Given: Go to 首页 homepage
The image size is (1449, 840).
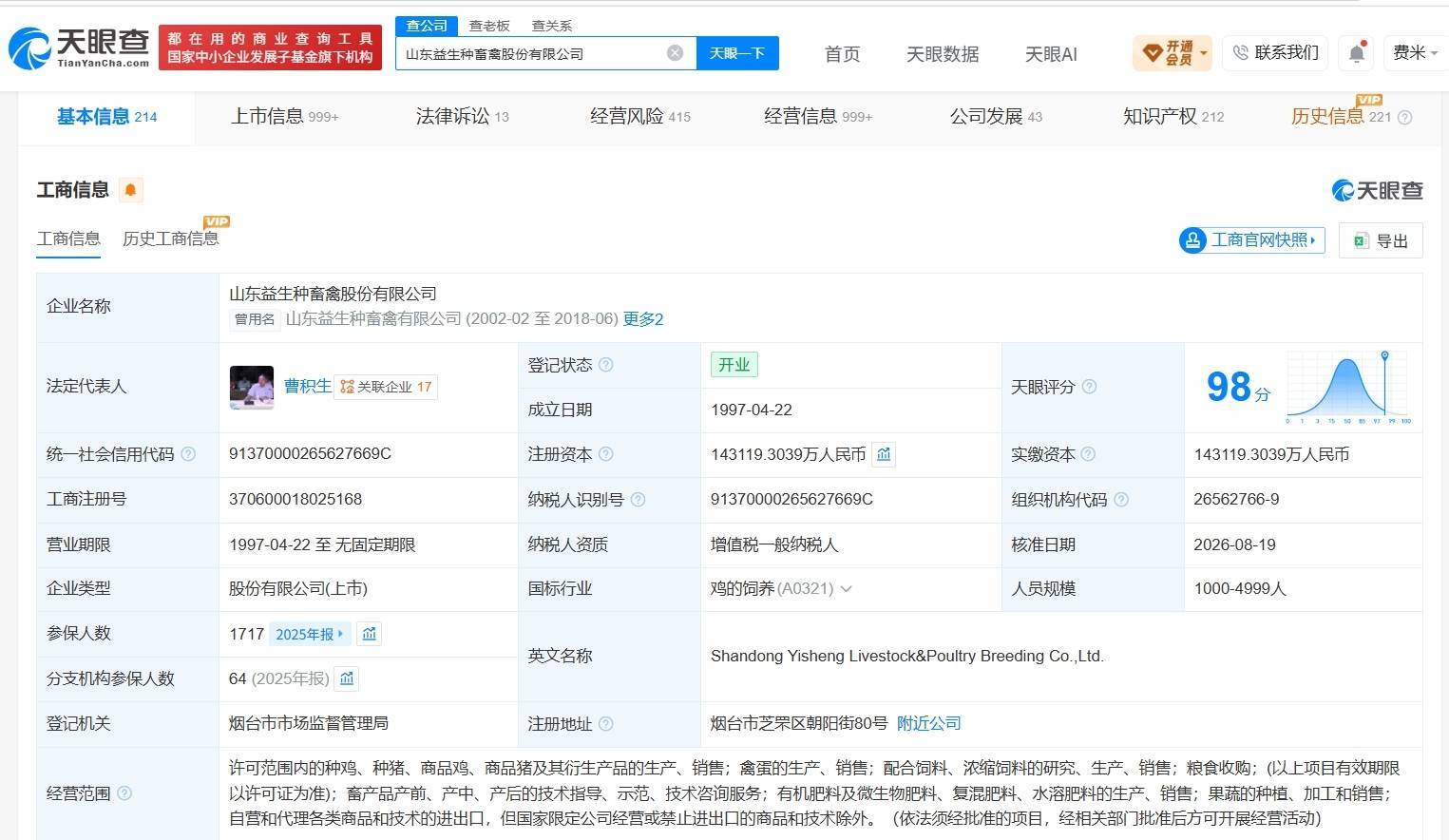Looking at the screenshot, I should tap(842, 54).
